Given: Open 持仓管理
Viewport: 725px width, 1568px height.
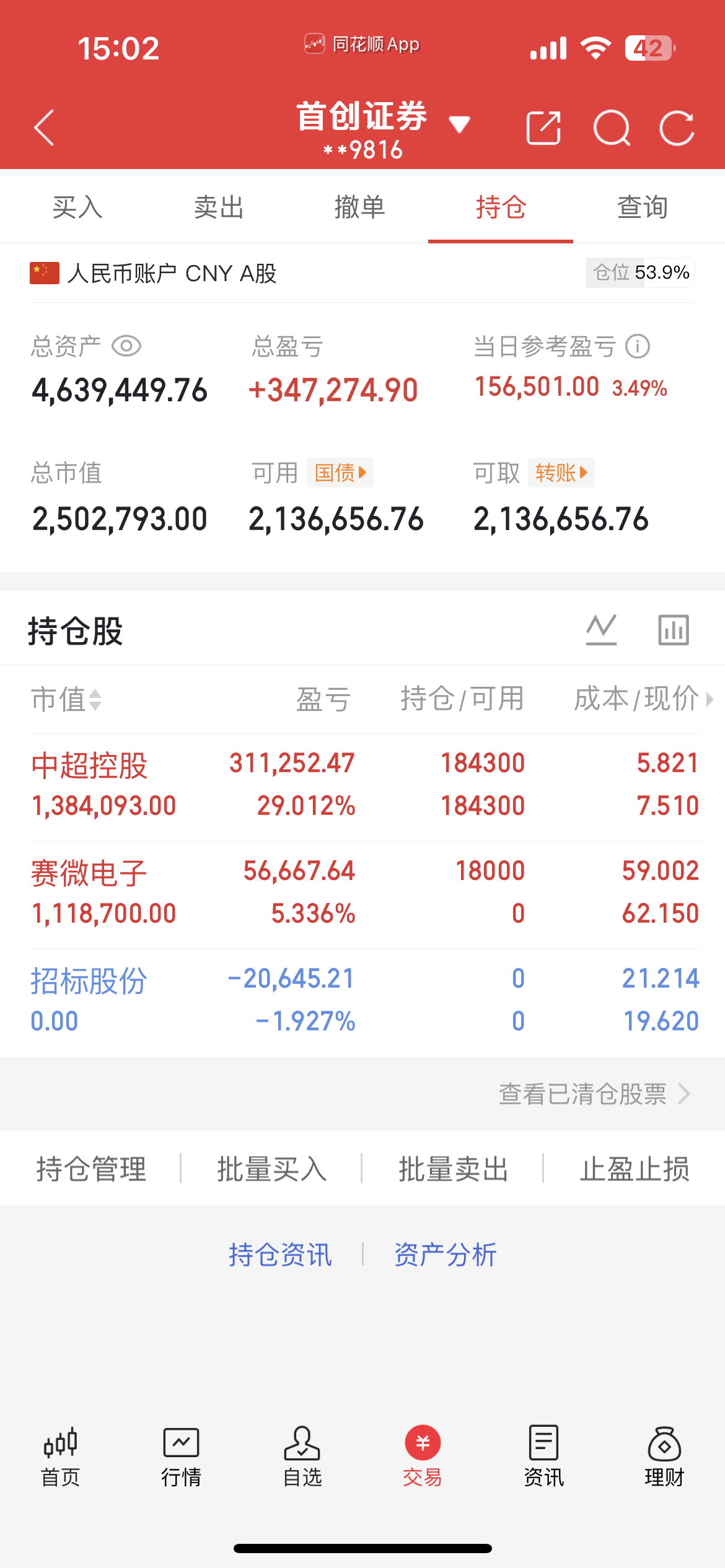Looking at the screenshot, I should point(91,1169).
